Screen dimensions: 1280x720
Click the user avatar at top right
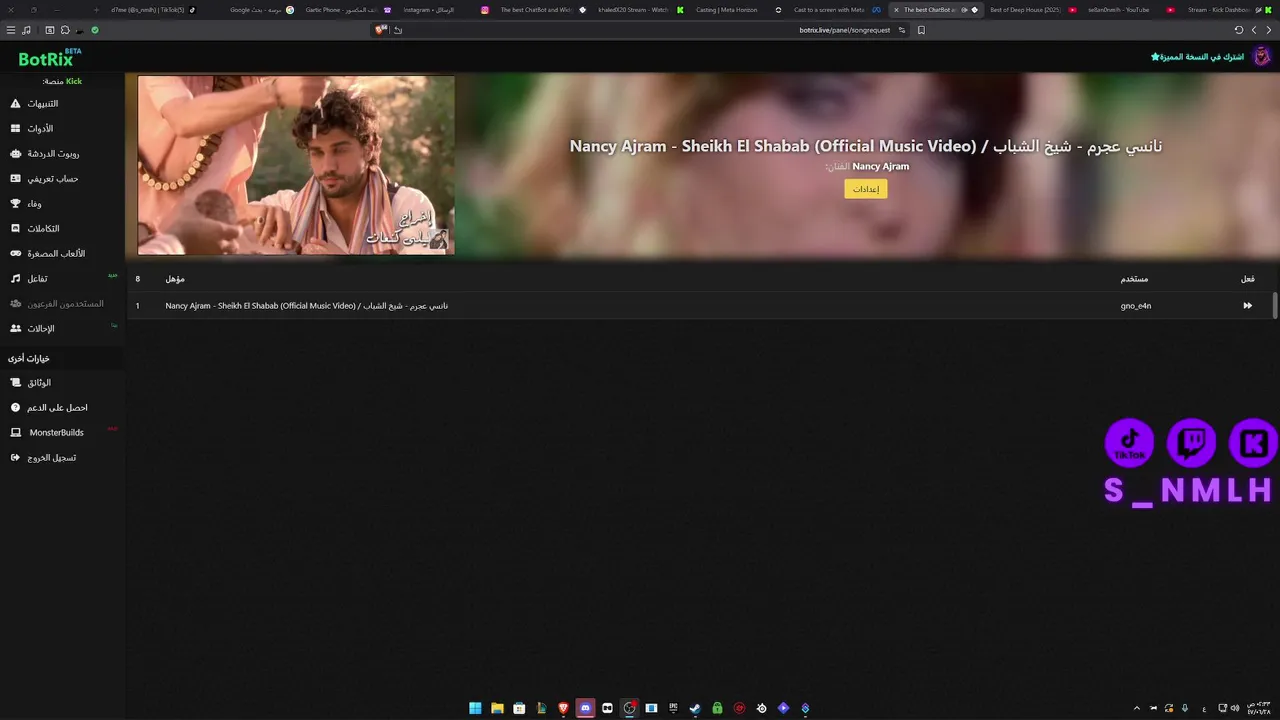coord(1262,57)
